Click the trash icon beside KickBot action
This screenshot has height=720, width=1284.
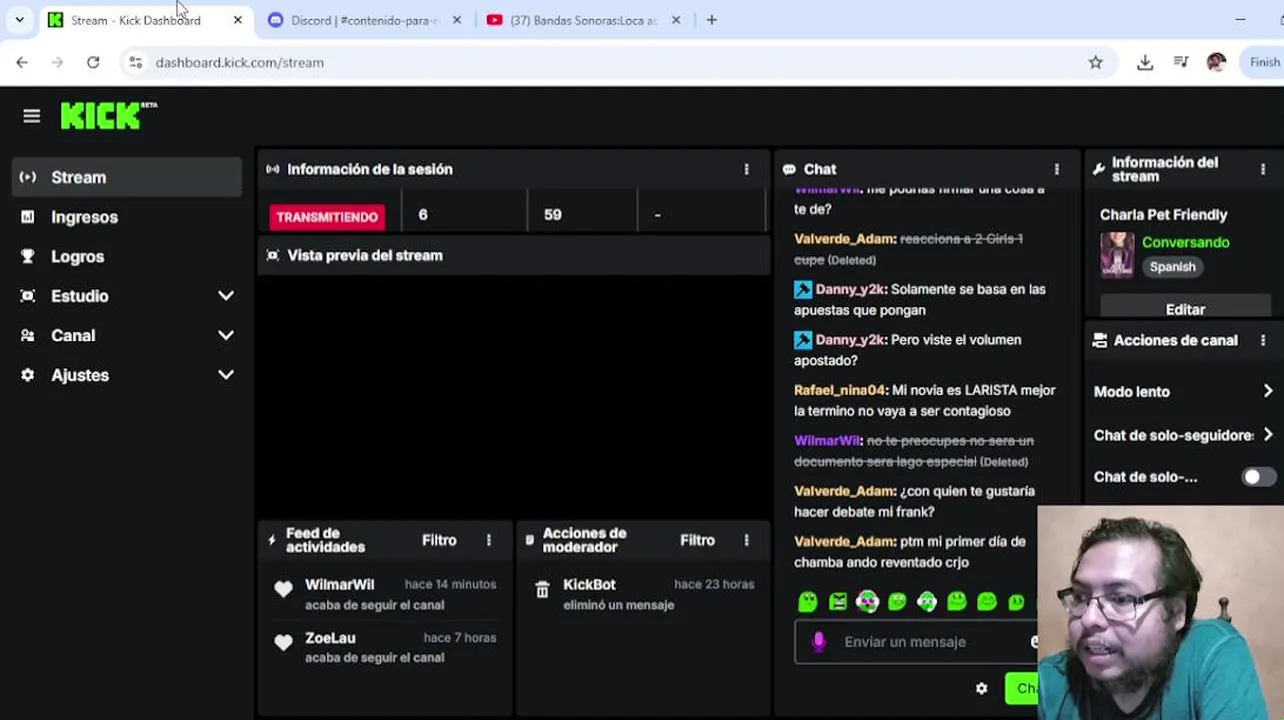[542, 590]
